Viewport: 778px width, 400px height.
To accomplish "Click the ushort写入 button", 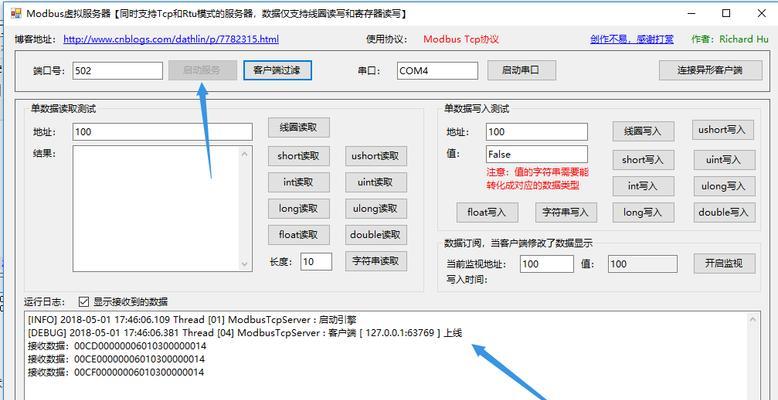I will click(722, 130).
